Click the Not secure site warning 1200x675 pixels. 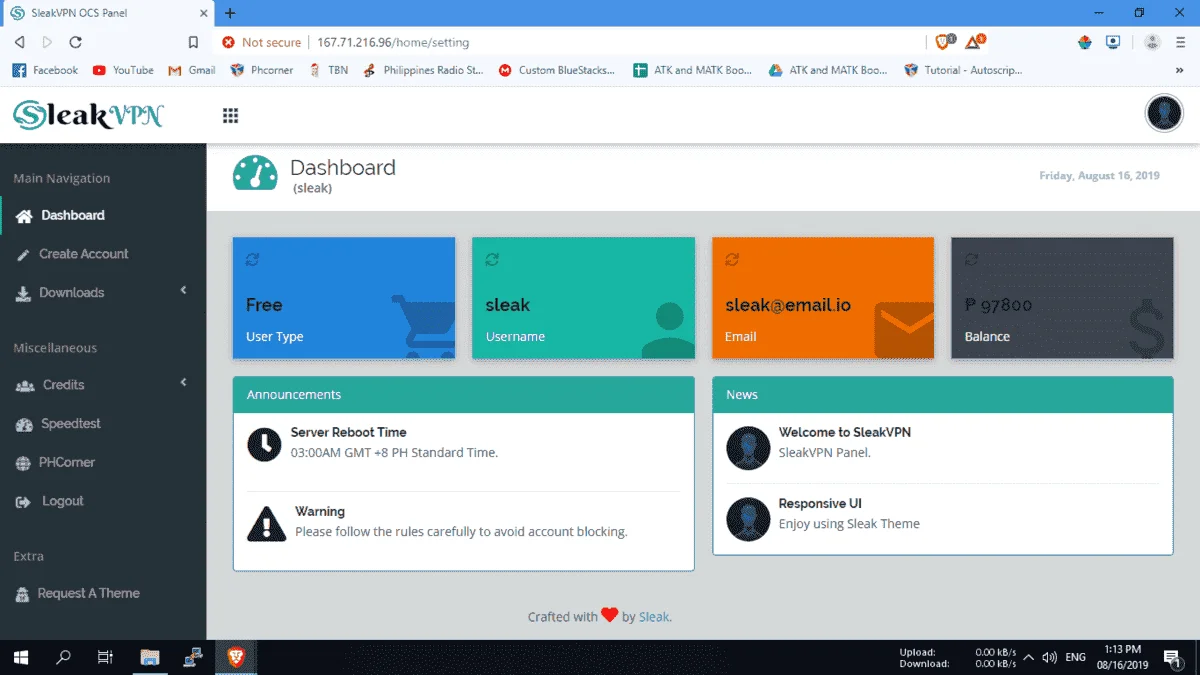point(262,42)
